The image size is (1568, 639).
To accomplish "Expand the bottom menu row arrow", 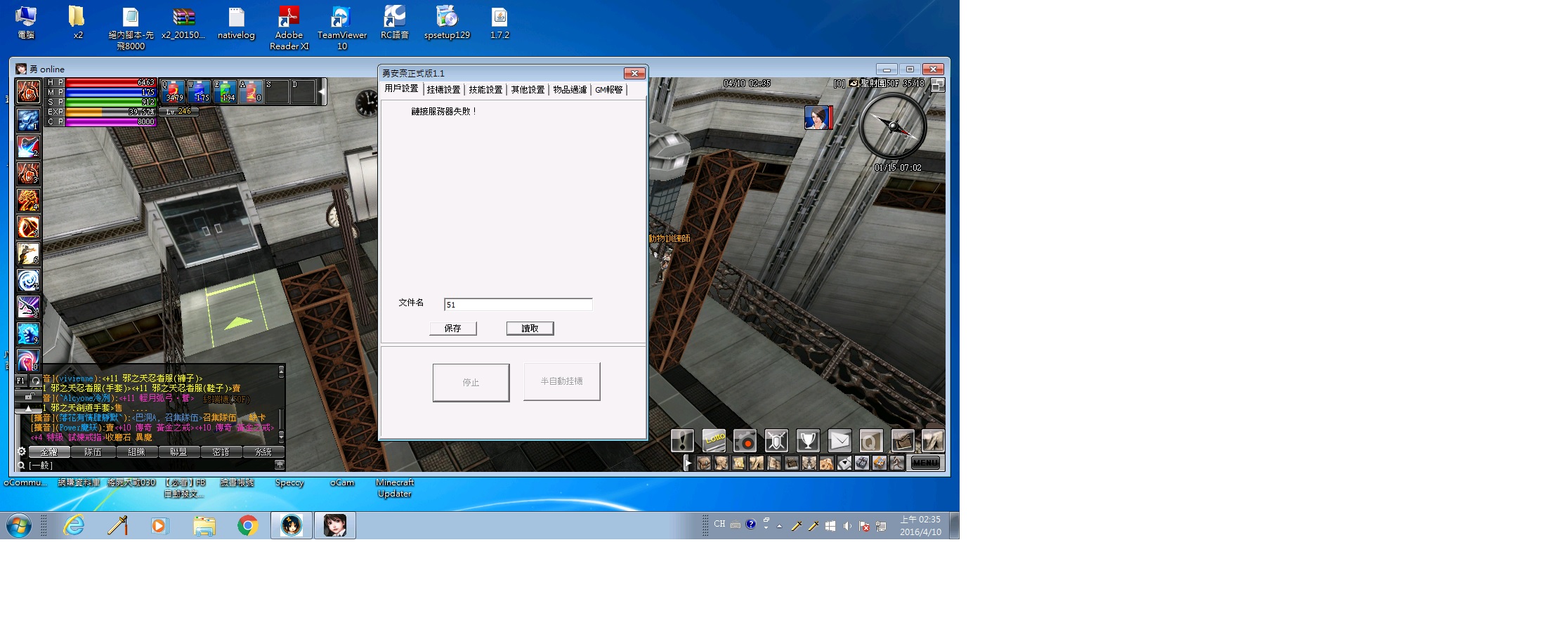I will (x=688, y=463).
